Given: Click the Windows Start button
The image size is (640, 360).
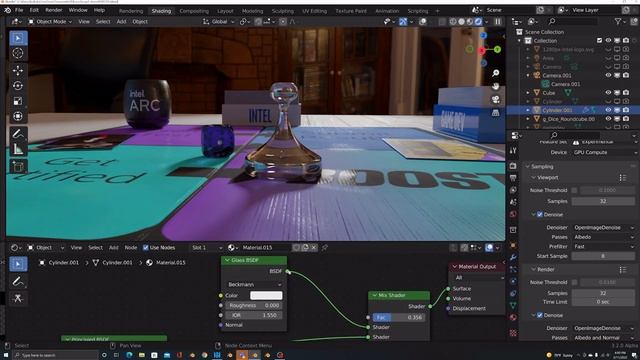Looking at the screenshot, I should point(7,355).
